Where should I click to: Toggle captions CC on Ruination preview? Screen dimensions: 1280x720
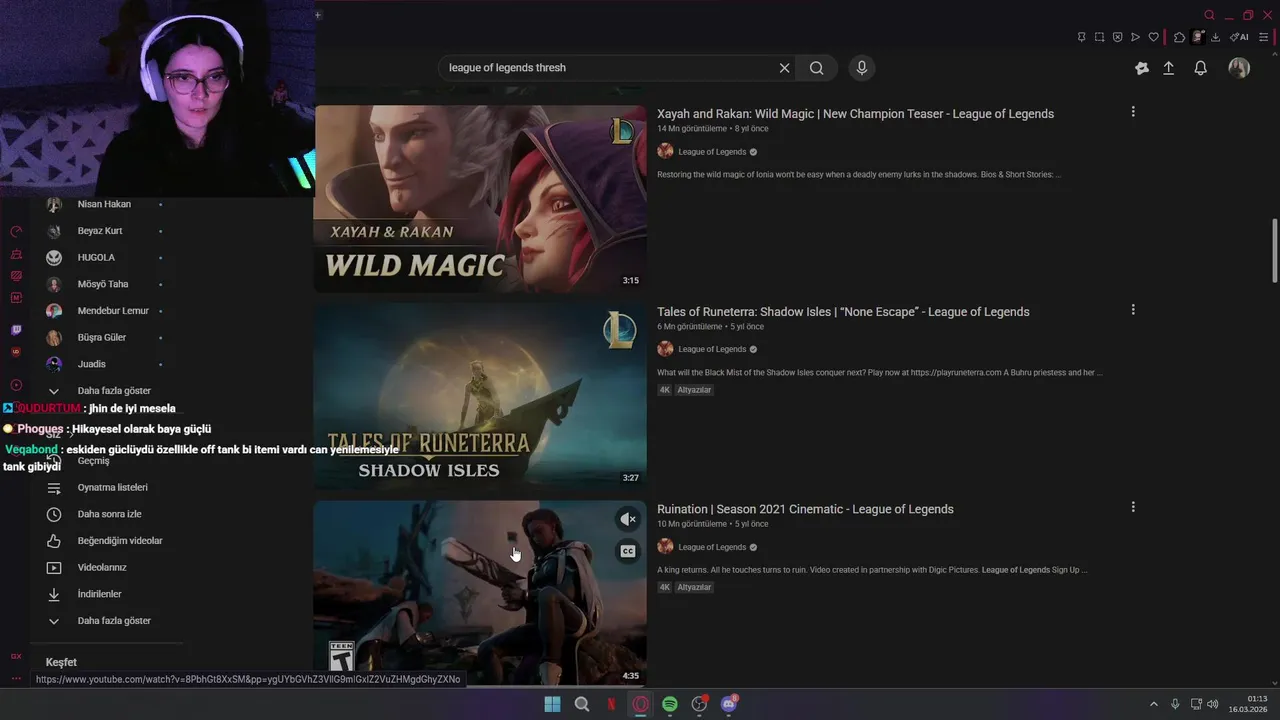tap(628, 551)
